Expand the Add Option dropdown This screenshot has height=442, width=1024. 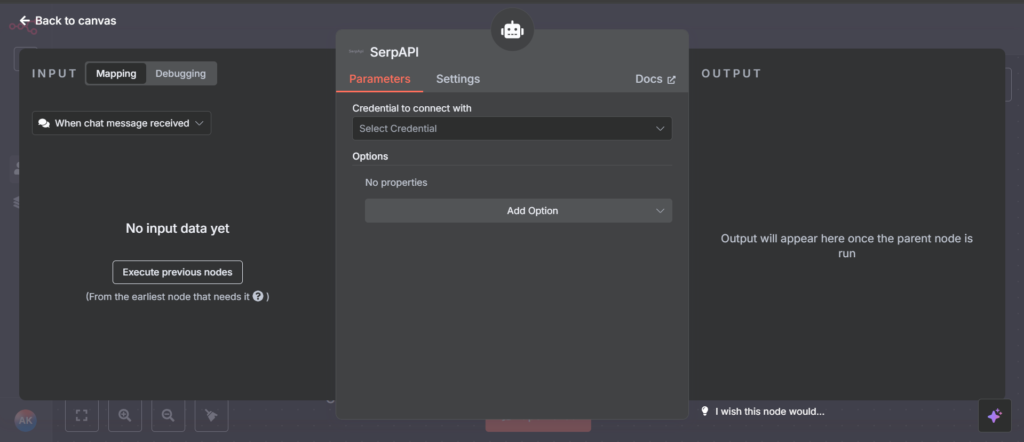click(x=519, y=211)
